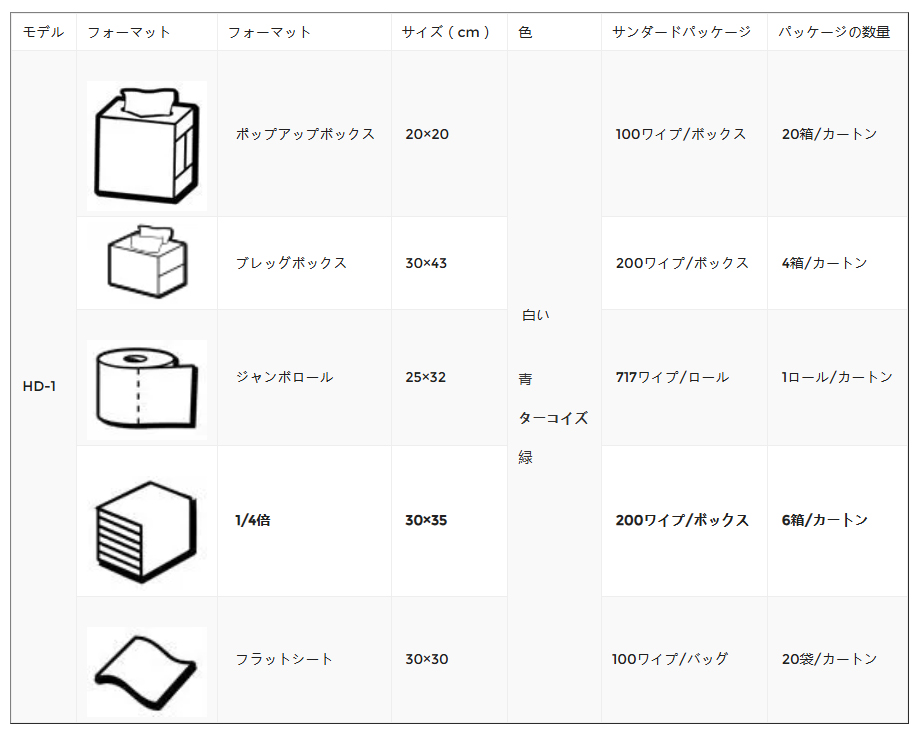Click the 6箱/カートン quantity cell

click(825, 520)
